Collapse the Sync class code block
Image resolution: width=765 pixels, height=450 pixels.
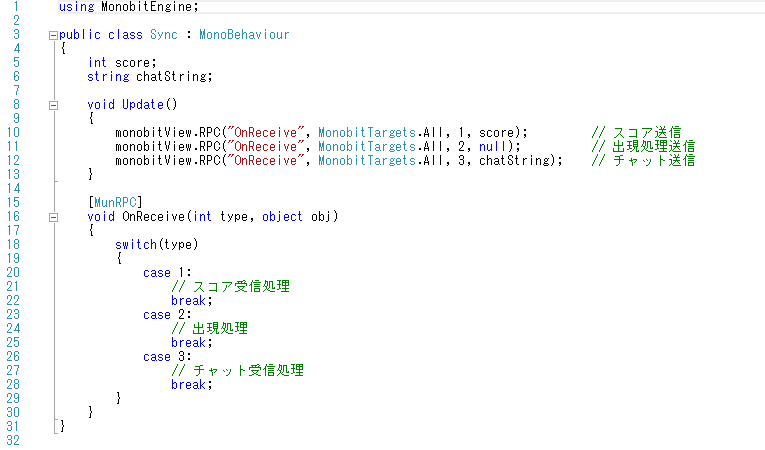coord(54,35)
